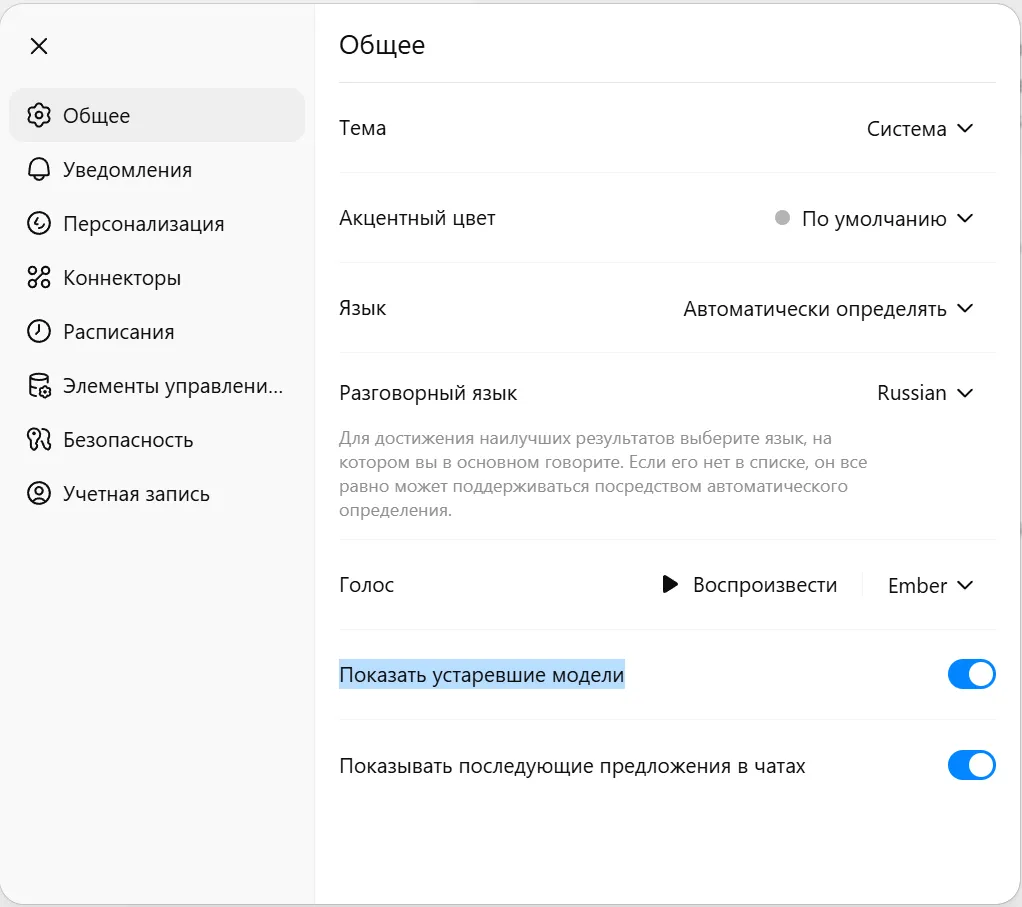Click the Показать устаревшие модели highlighted label
1022x907 pixels.
click(481, 676)
